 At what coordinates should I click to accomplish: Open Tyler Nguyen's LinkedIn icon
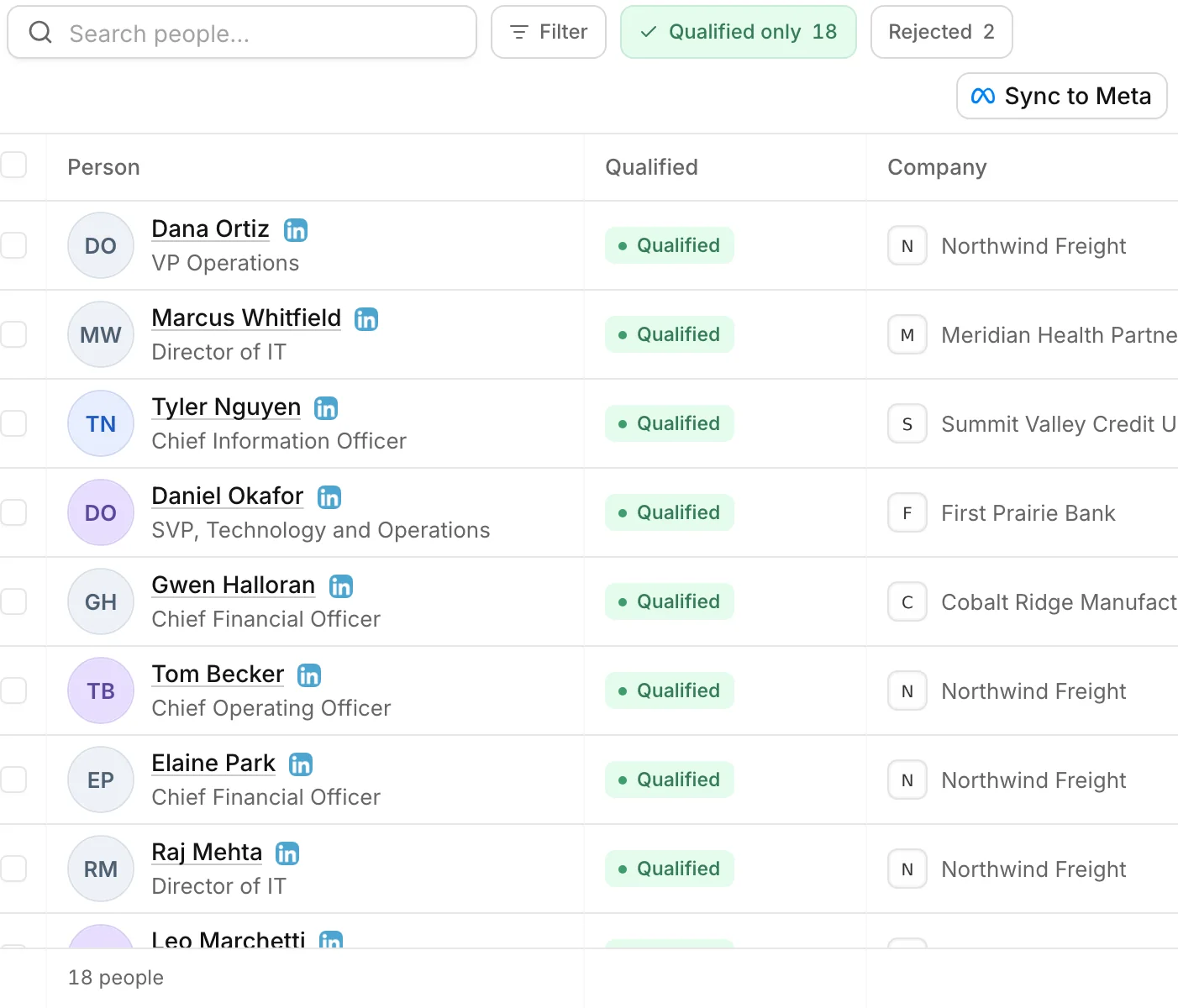326,407
